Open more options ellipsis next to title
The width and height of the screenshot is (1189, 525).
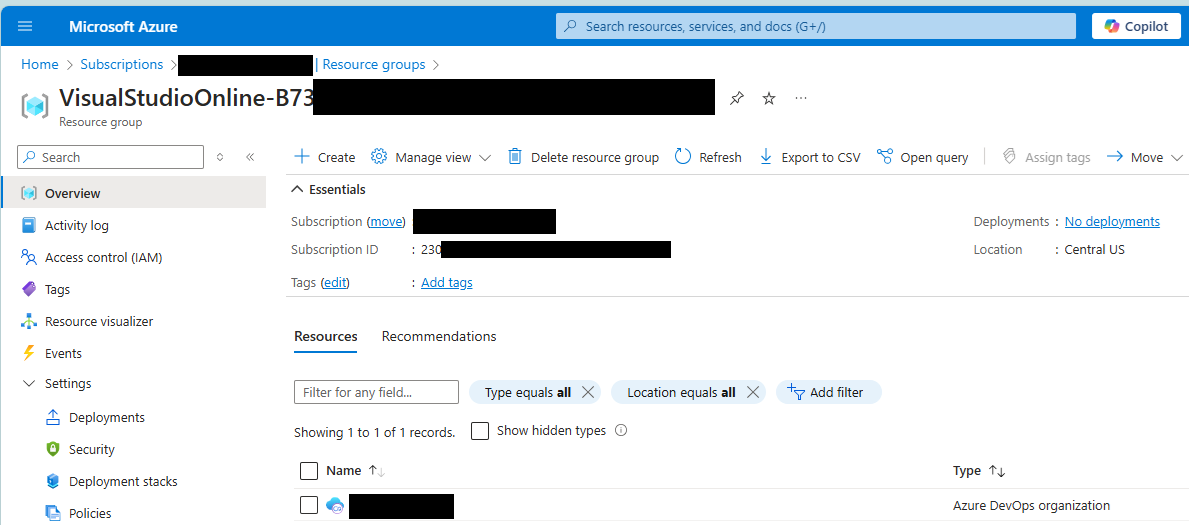[x=801, y=98]
